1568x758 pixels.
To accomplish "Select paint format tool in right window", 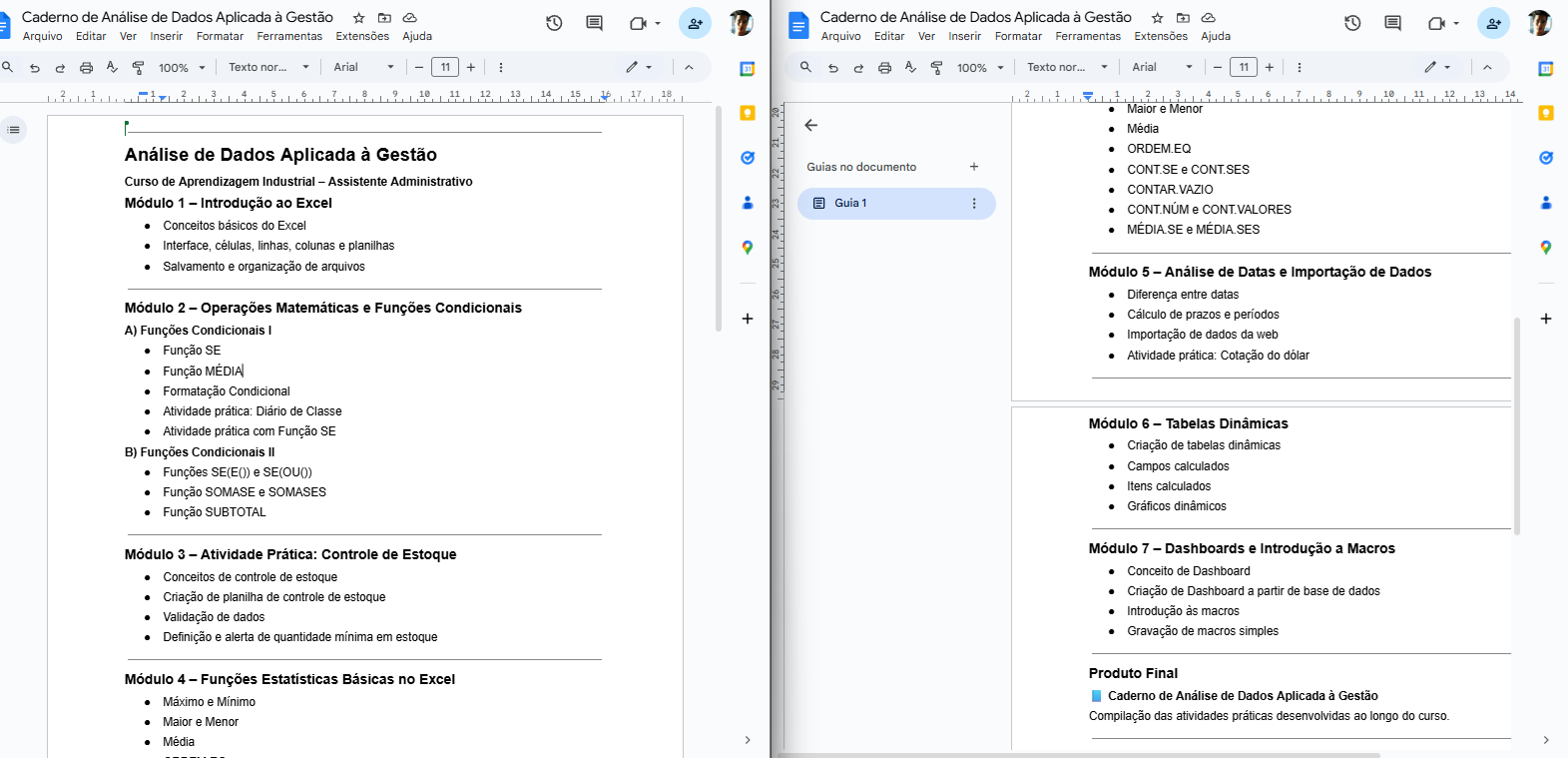I will pos(936,68).
